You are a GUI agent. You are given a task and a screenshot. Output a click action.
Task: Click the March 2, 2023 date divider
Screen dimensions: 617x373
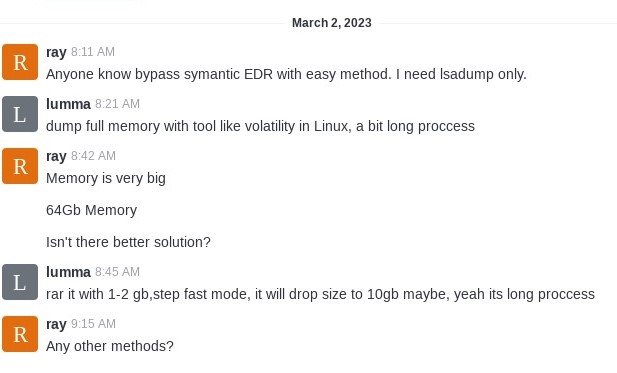coord(332,23)
